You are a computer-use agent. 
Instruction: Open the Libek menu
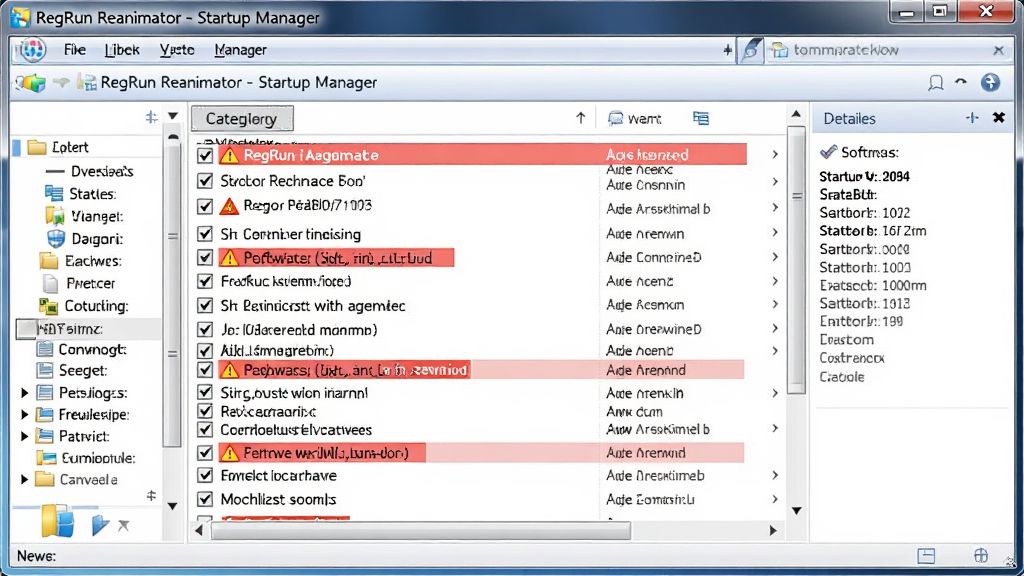click(122, 50)
